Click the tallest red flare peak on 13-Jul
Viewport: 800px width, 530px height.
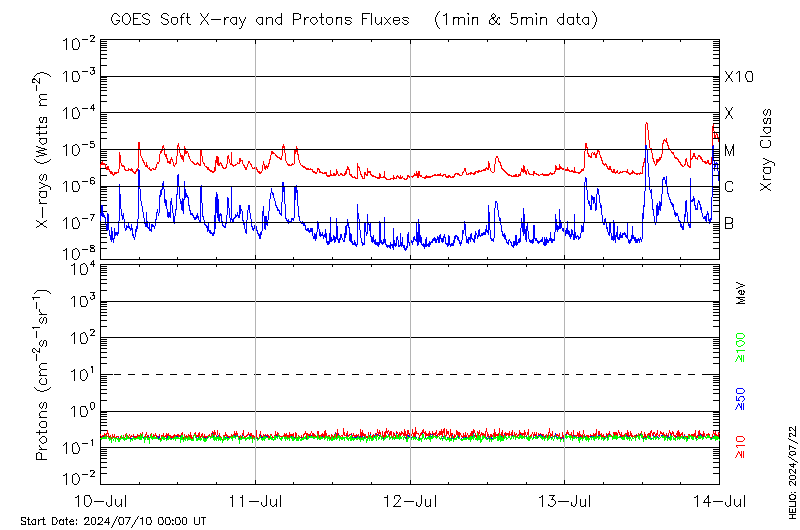[x=647, y=123]
